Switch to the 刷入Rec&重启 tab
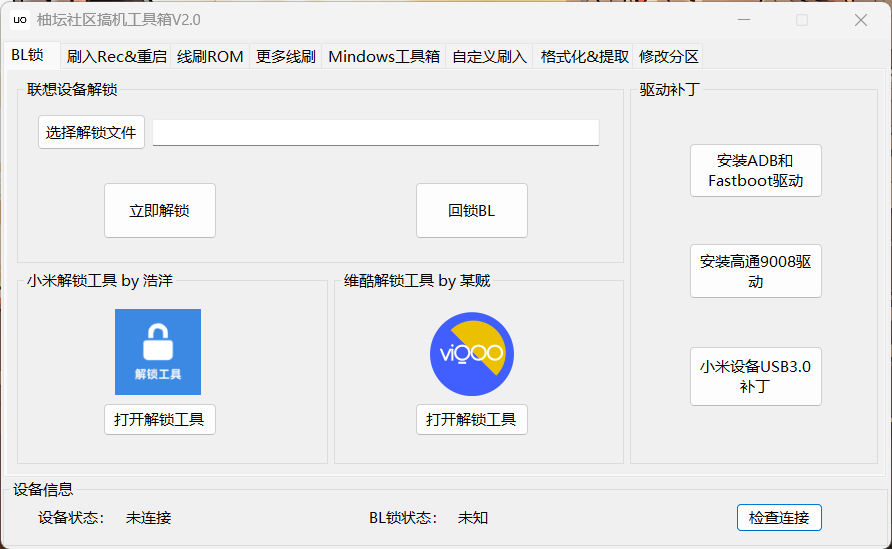 tap(117, 57)
